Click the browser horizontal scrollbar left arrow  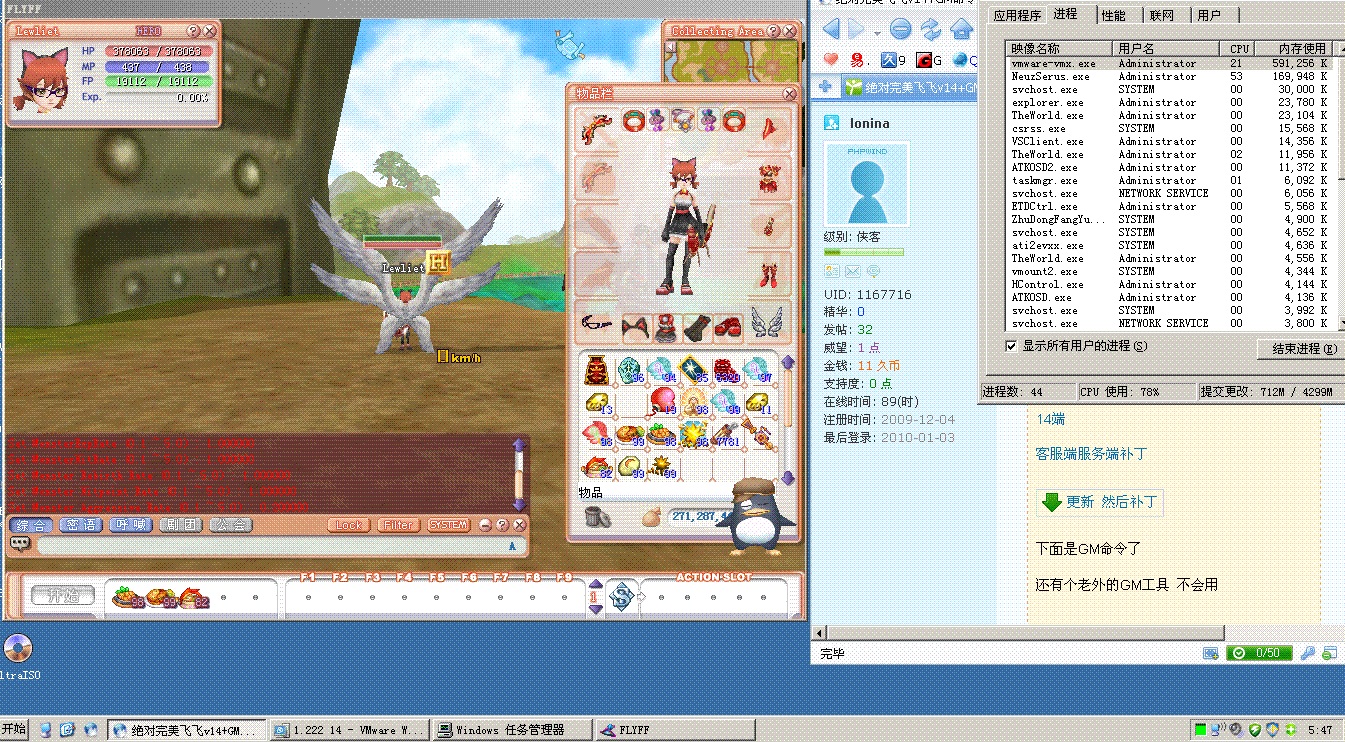(820, 632)
